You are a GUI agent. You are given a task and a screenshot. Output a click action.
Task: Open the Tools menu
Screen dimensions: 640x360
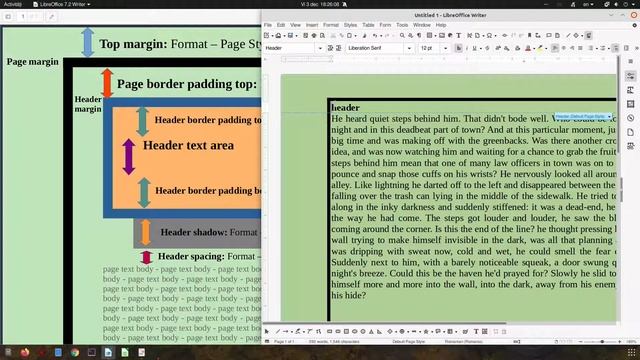pyautogui.click(x=402, y=25)
